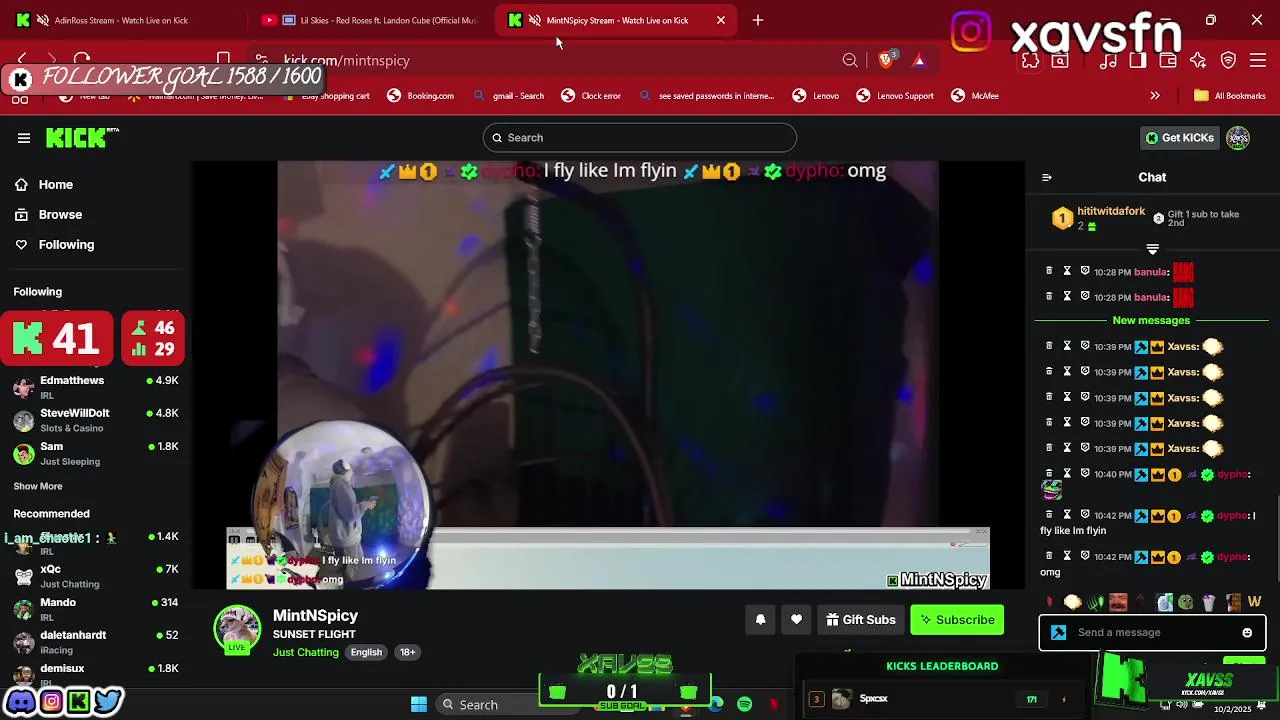Collapse the chat panel using its arrow icon
The height and width of the screenshot is (720, 1280).
tap(1047, 177)
